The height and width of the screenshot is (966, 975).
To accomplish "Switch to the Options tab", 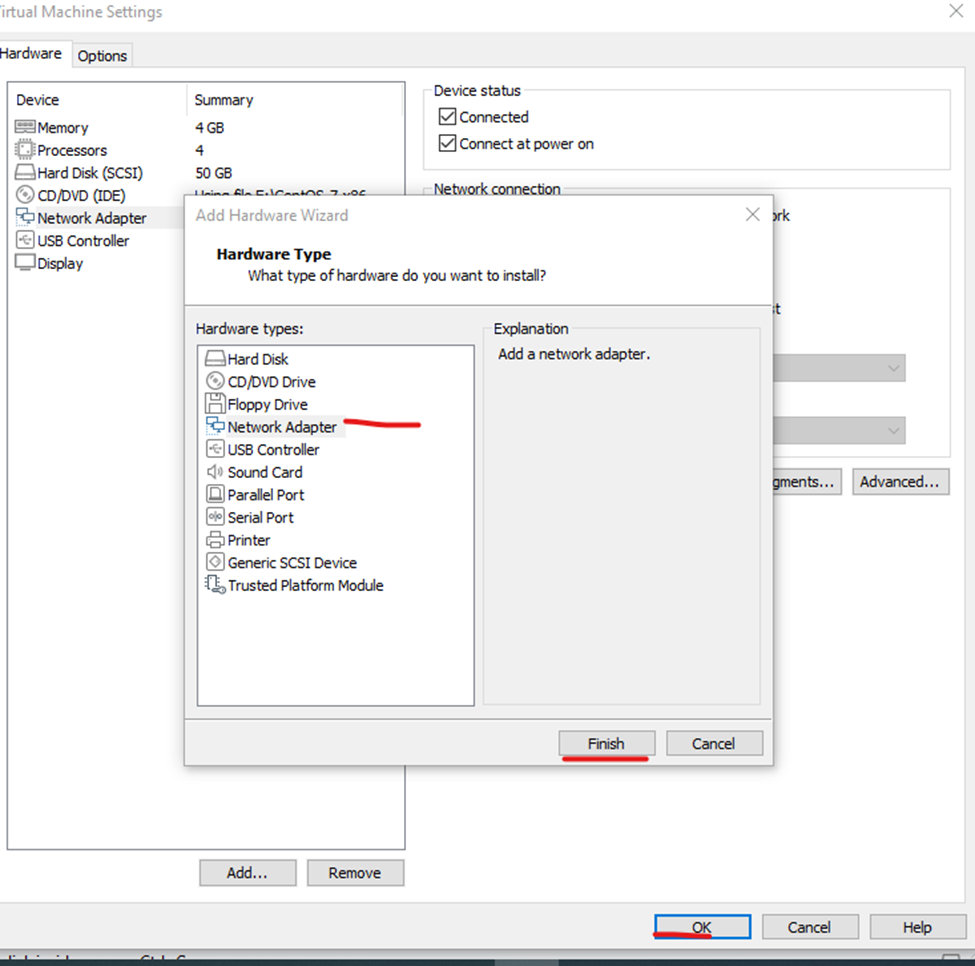I will tap(102, 56).
